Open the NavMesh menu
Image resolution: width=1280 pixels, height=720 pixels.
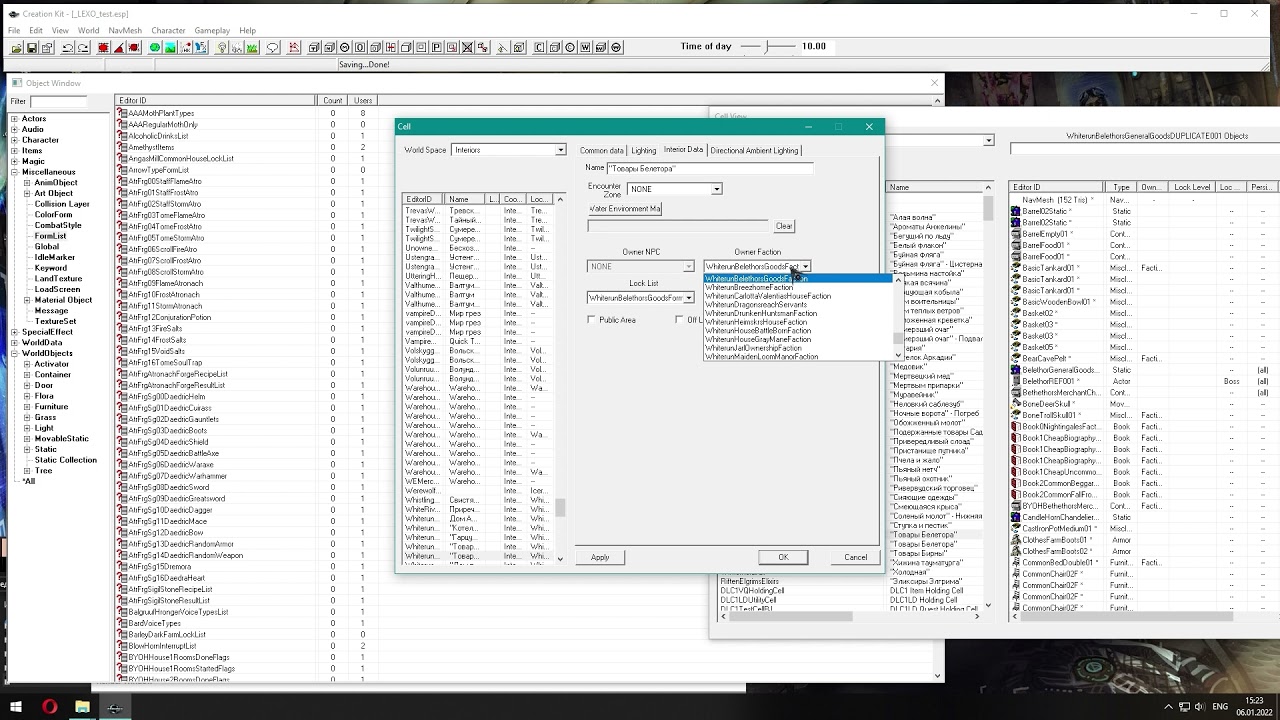pyautogui.click(x=125, y=30)
